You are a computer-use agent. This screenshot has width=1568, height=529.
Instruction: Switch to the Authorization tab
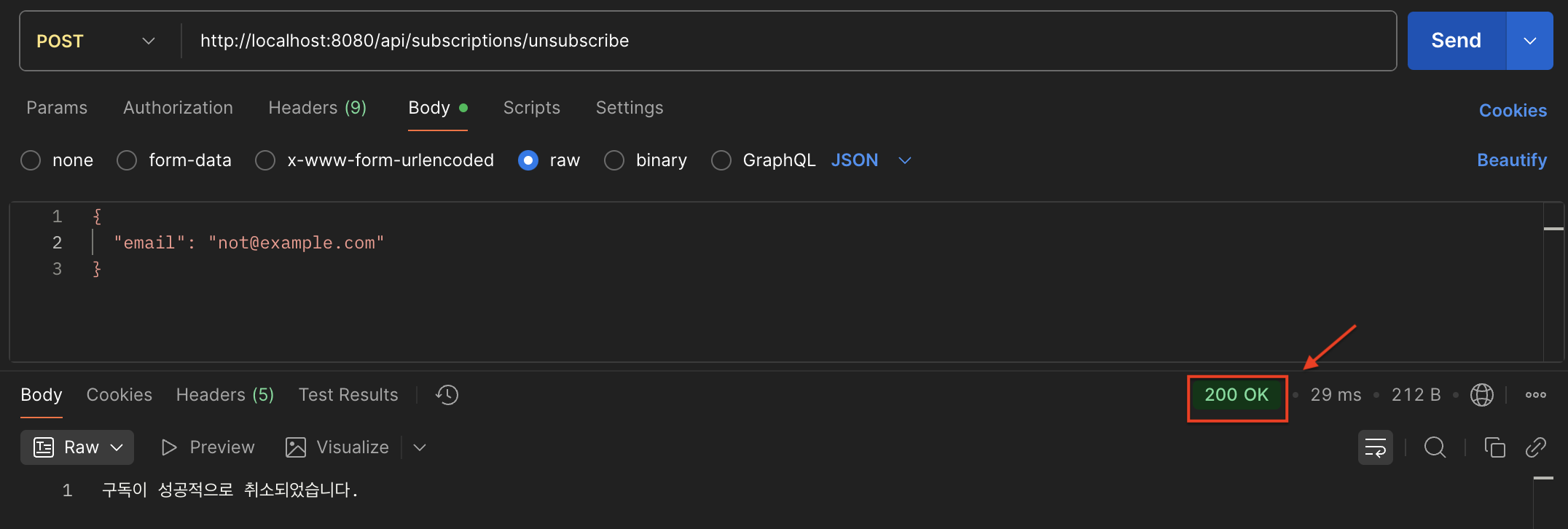point(178,108)
